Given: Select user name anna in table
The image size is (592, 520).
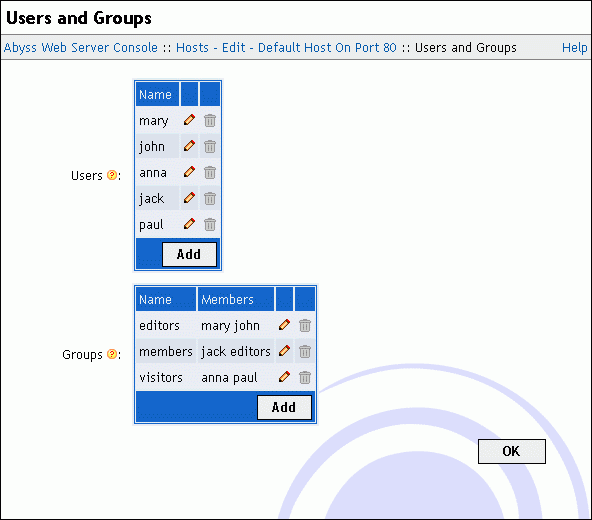Looking at the screenshot, I should pyautogui.click(x=153, y=173).
